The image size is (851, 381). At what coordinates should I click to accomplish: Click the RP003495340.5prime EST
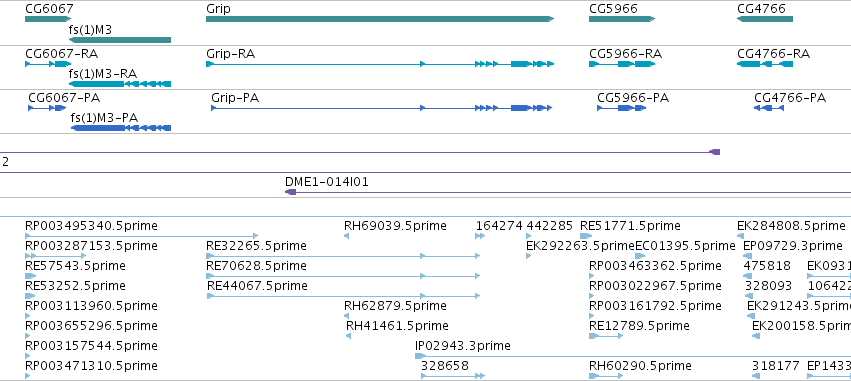pyautogui.click(x=142, y=236)
